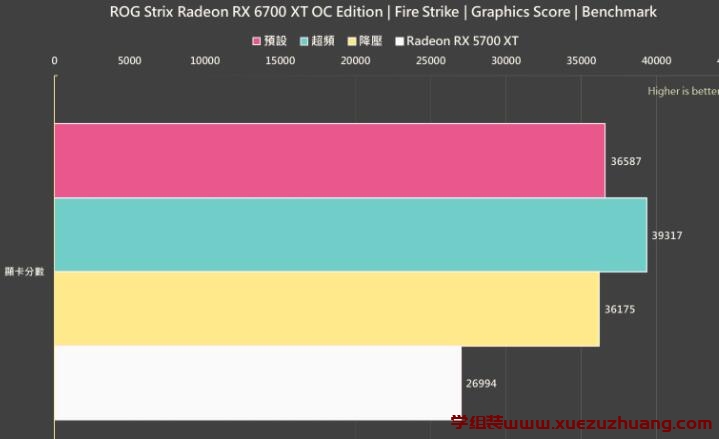Image resolution: width=719 pixels, height=439 pixels.
Task: Click the pink bar scoring 36587
Action: 330,160
